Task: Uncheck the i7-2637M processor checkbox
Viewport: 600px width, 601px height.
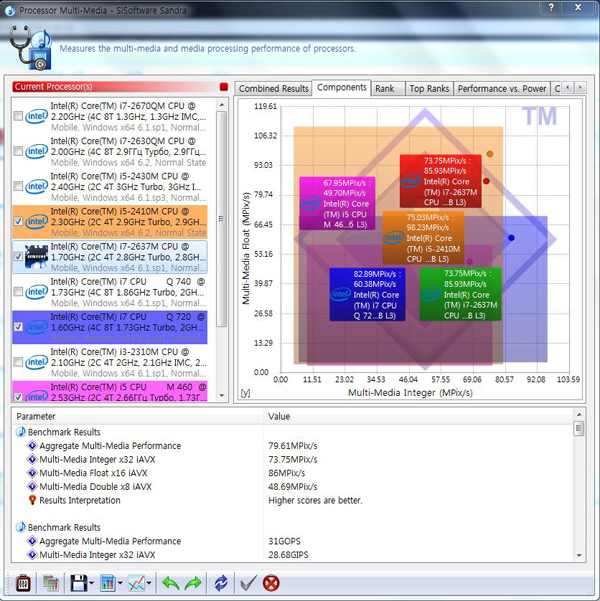Action: click(18, 256)
